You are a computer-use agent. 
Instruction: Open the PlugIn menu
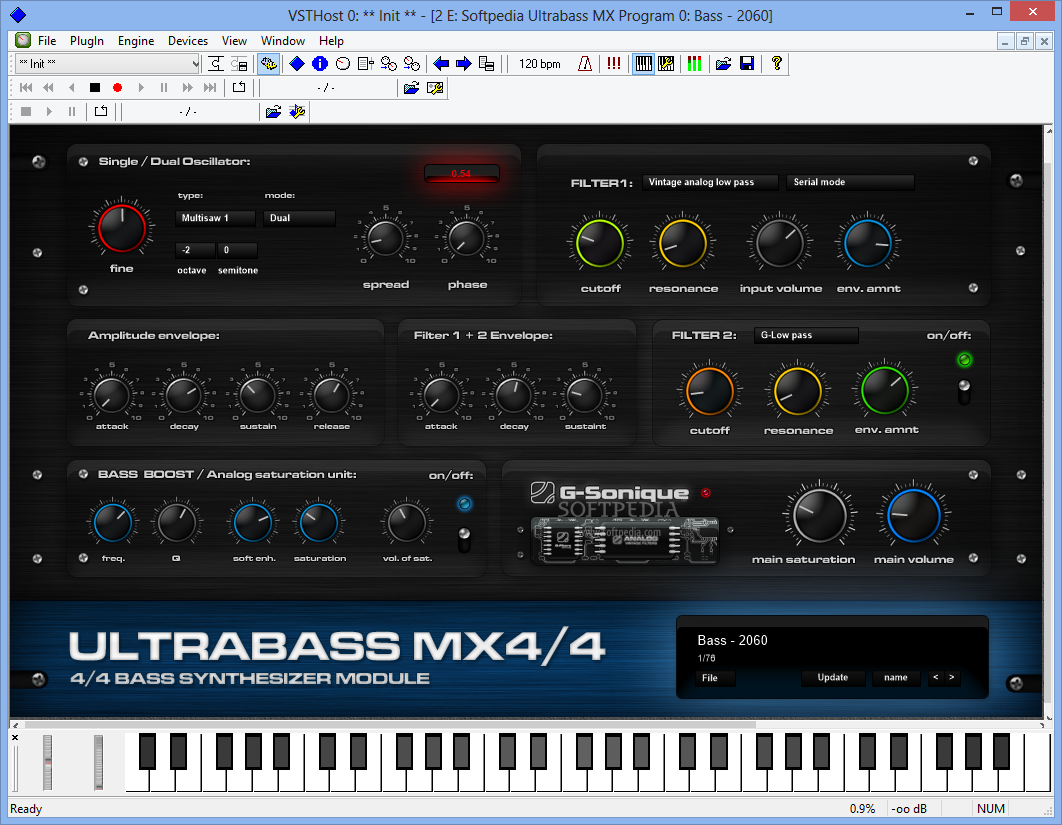point(87,41)
